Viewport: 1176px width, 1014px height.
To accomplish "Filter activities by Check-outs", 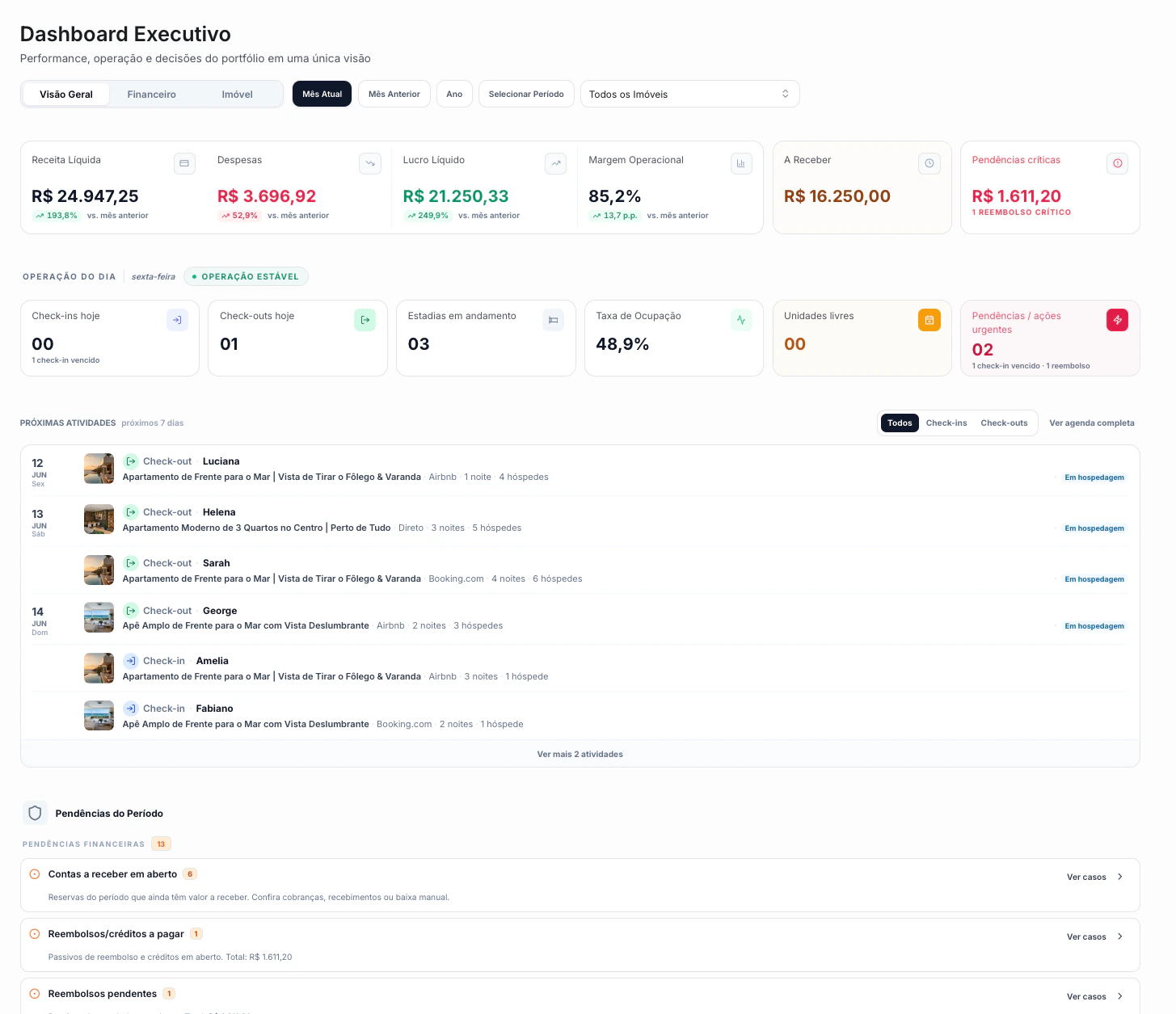I will point(1004,423).
